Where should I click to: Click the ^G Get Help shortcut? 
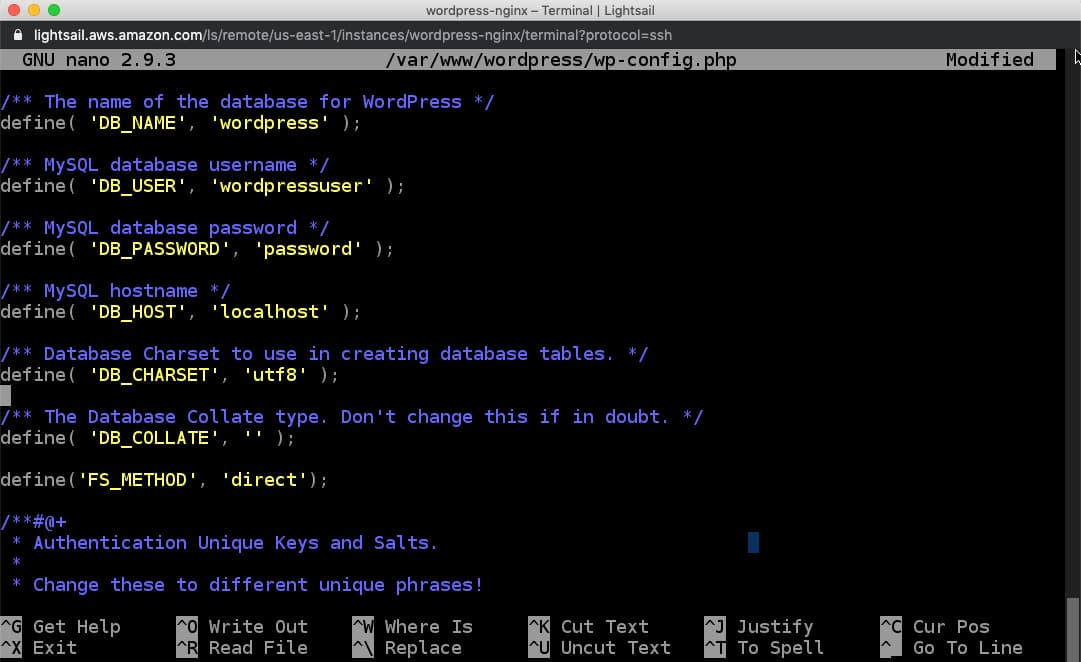61,627
